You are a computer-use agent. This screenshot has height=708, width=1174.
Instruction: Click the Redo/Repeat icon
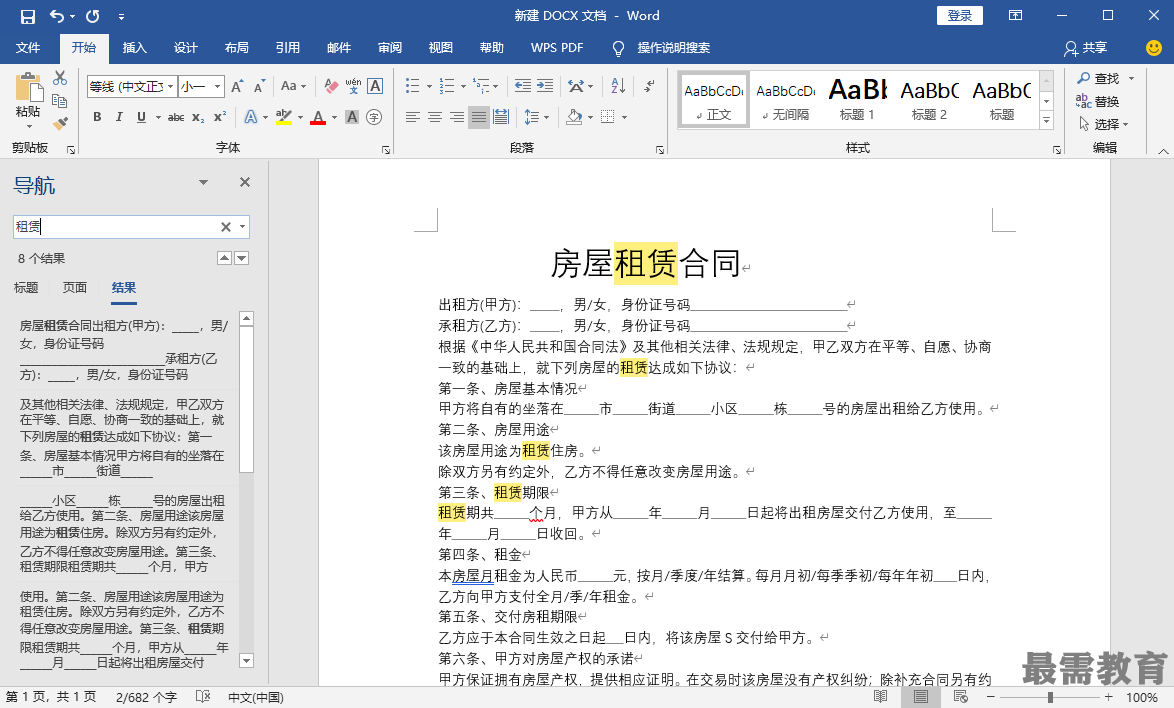93,16
